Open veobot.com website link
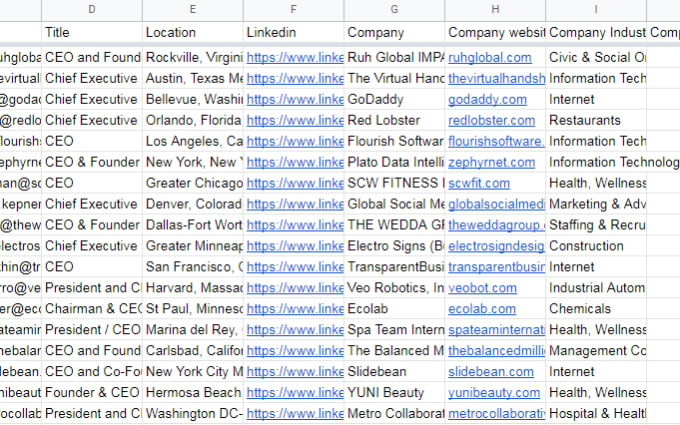The height and width of the screenshot is (425, 680). point(483,288)
